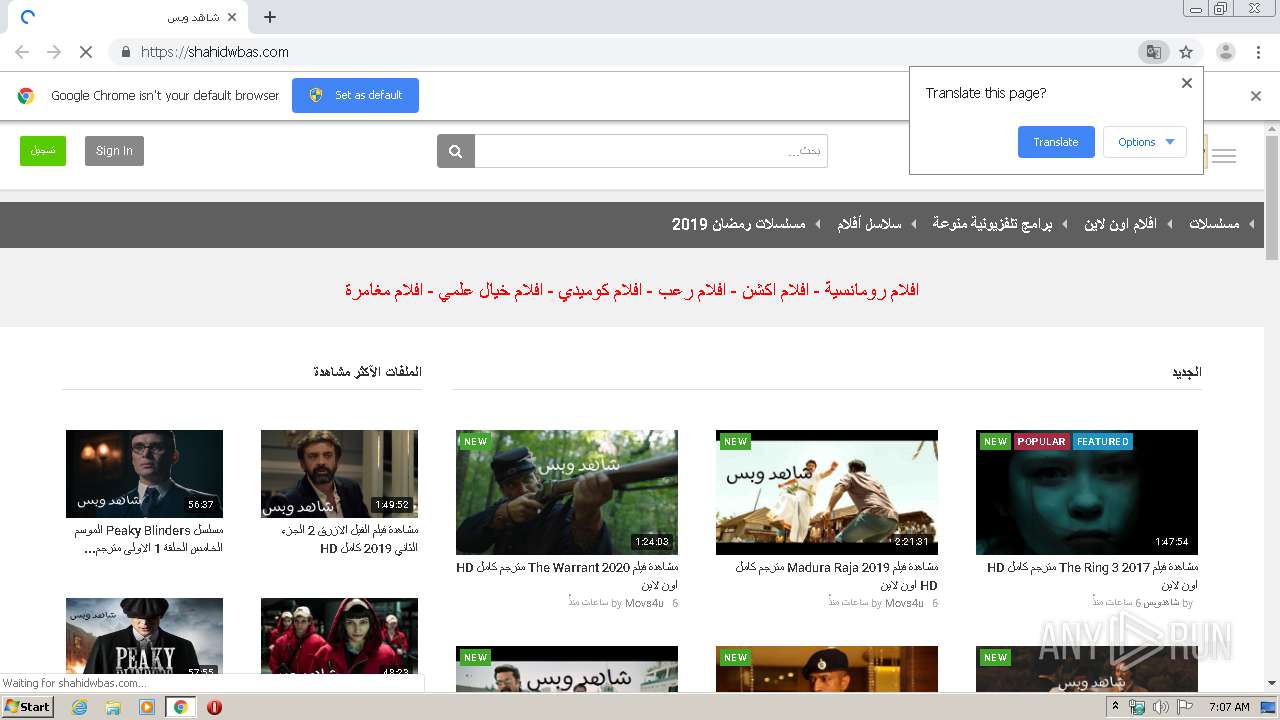Click Movs4u author under The Warrant

click(x=644, y=603)
